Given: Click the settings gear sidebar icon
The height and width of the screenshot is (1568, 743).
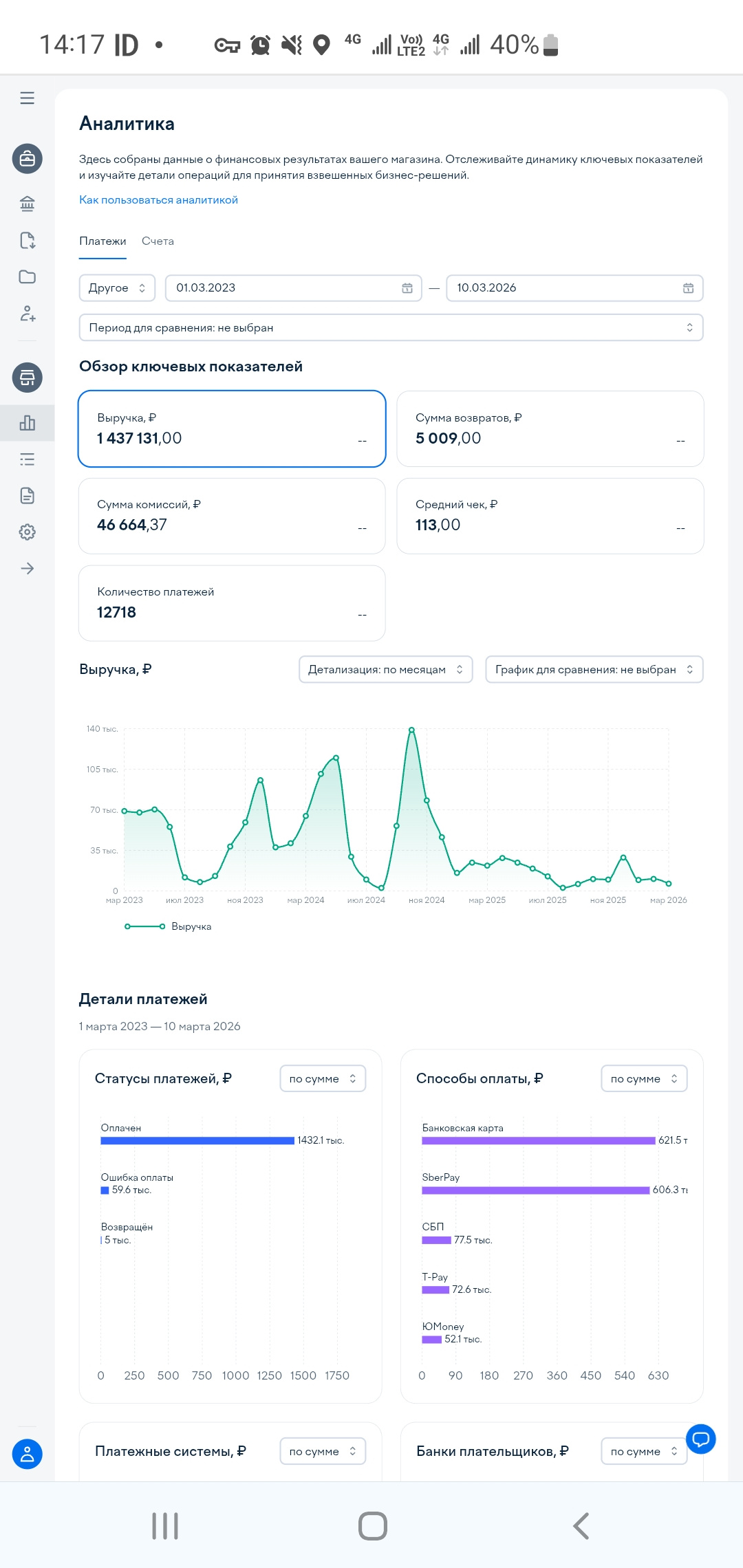Looking at the screenshot, I should tap(28, 532).
